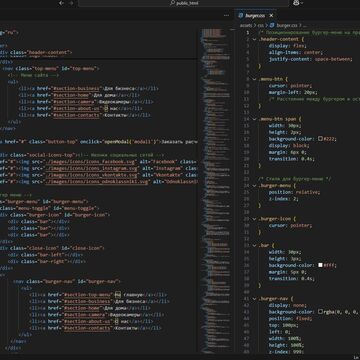Click the 'align-items: center' declaration
Viewport: 360px width, 360px height.
tap(295, 52)
